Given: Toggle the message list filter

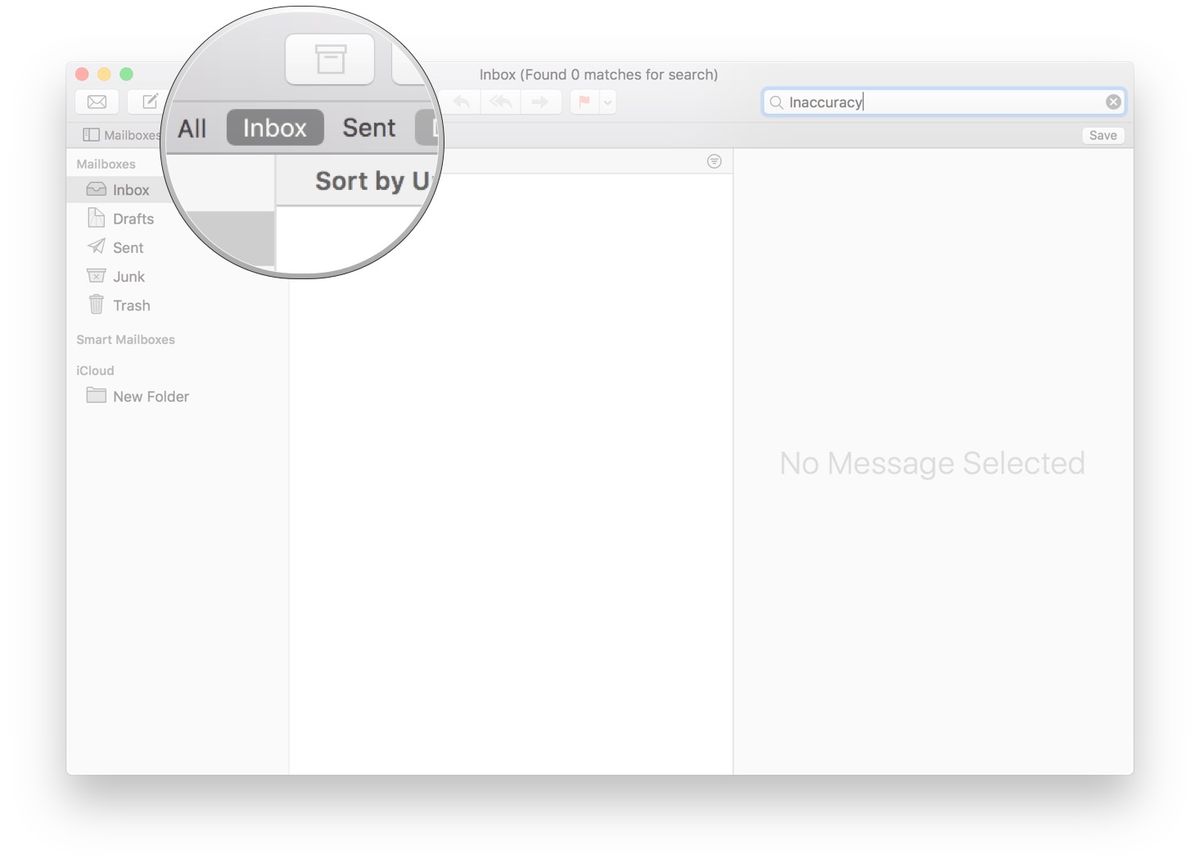Looking at the screenshot, I should pos(714,161).
